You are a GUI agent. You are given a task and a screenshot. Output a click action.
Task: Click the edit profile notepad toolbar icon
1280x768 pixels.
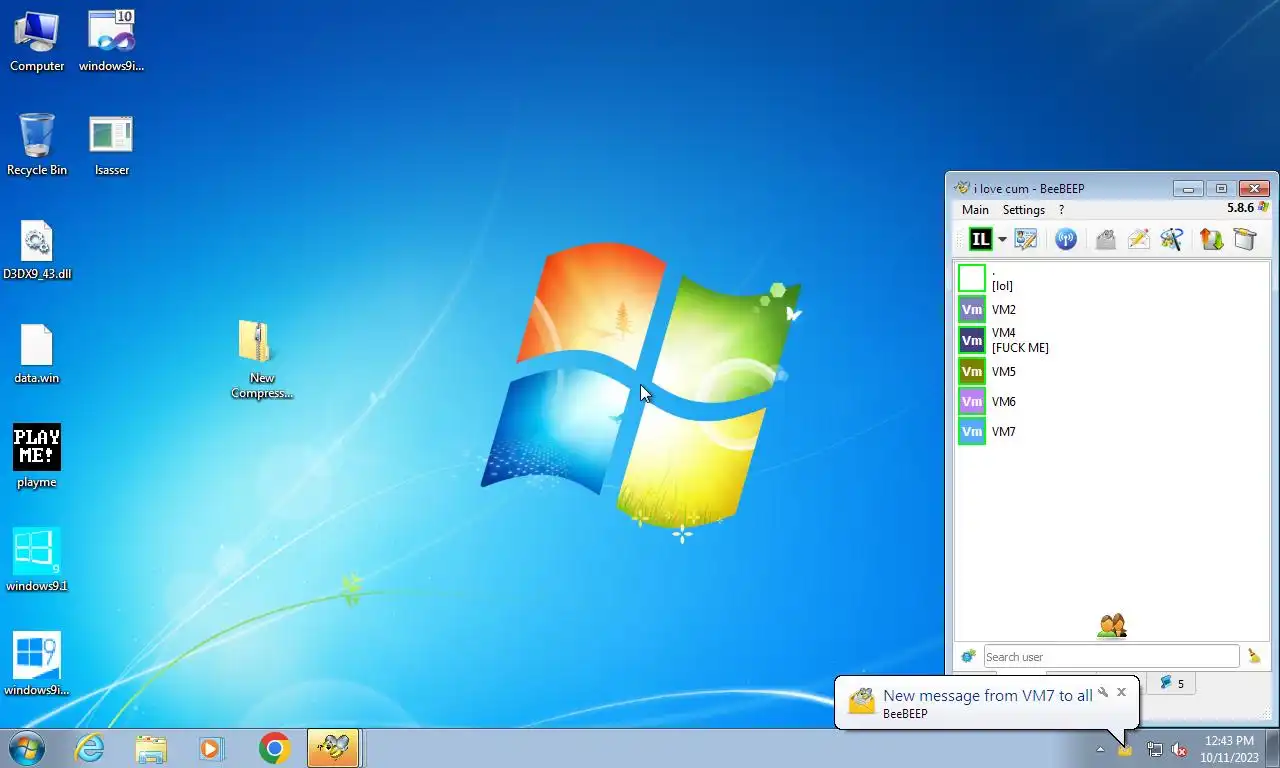click(x=1026, y=239)
